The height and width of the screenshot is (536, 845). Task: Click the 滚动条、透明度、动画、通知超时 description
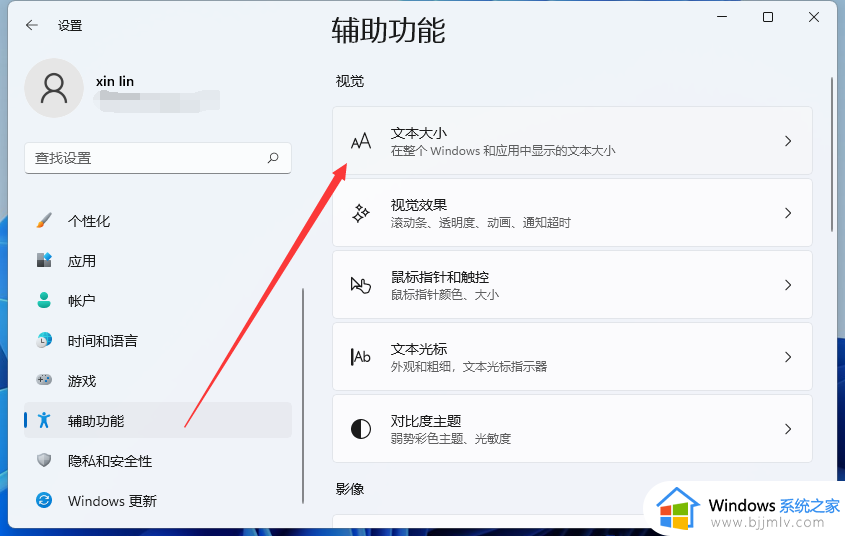click(481, 222)
